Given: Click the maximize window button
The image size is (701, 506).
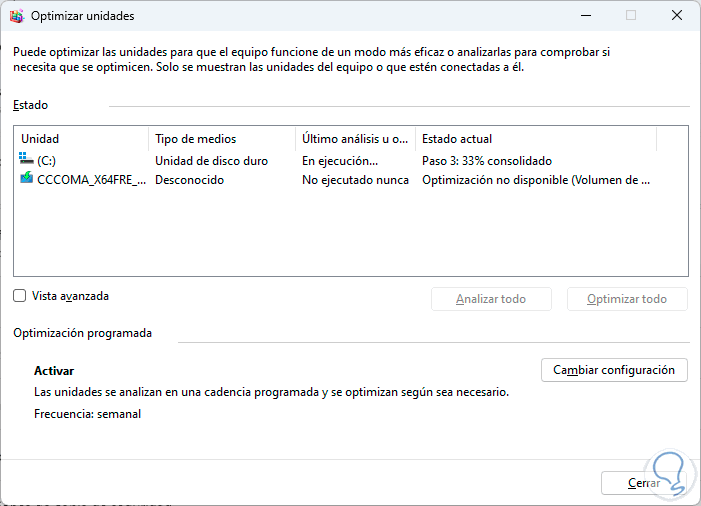Looking at the screenshot, I should [631, 16].
